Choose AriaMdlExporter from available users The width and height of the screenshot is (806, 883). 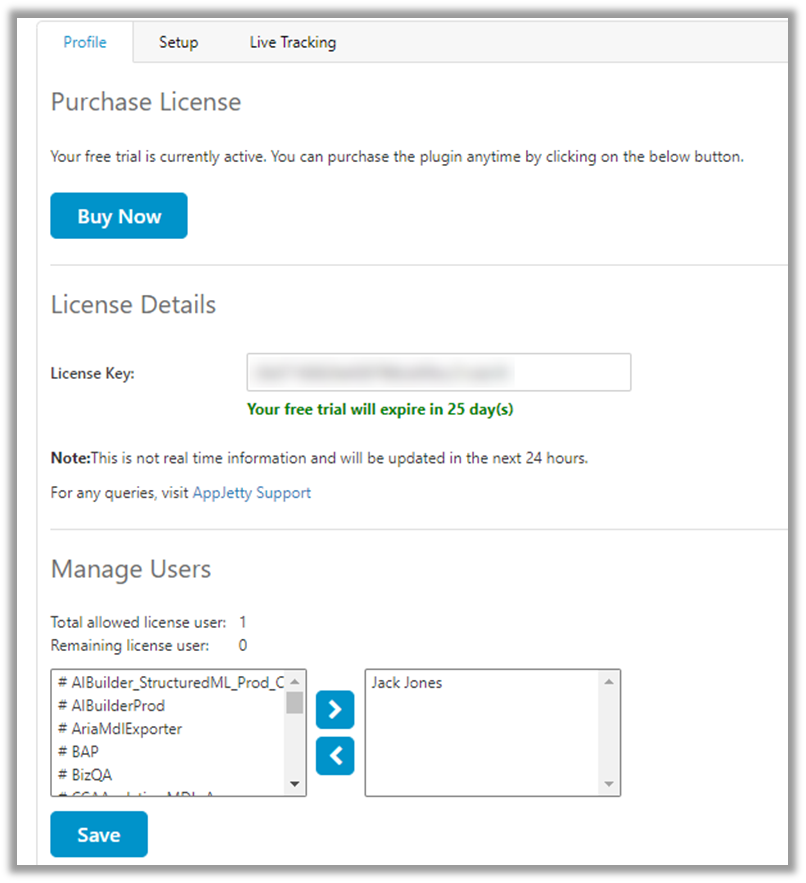click(x=126, y=729)
